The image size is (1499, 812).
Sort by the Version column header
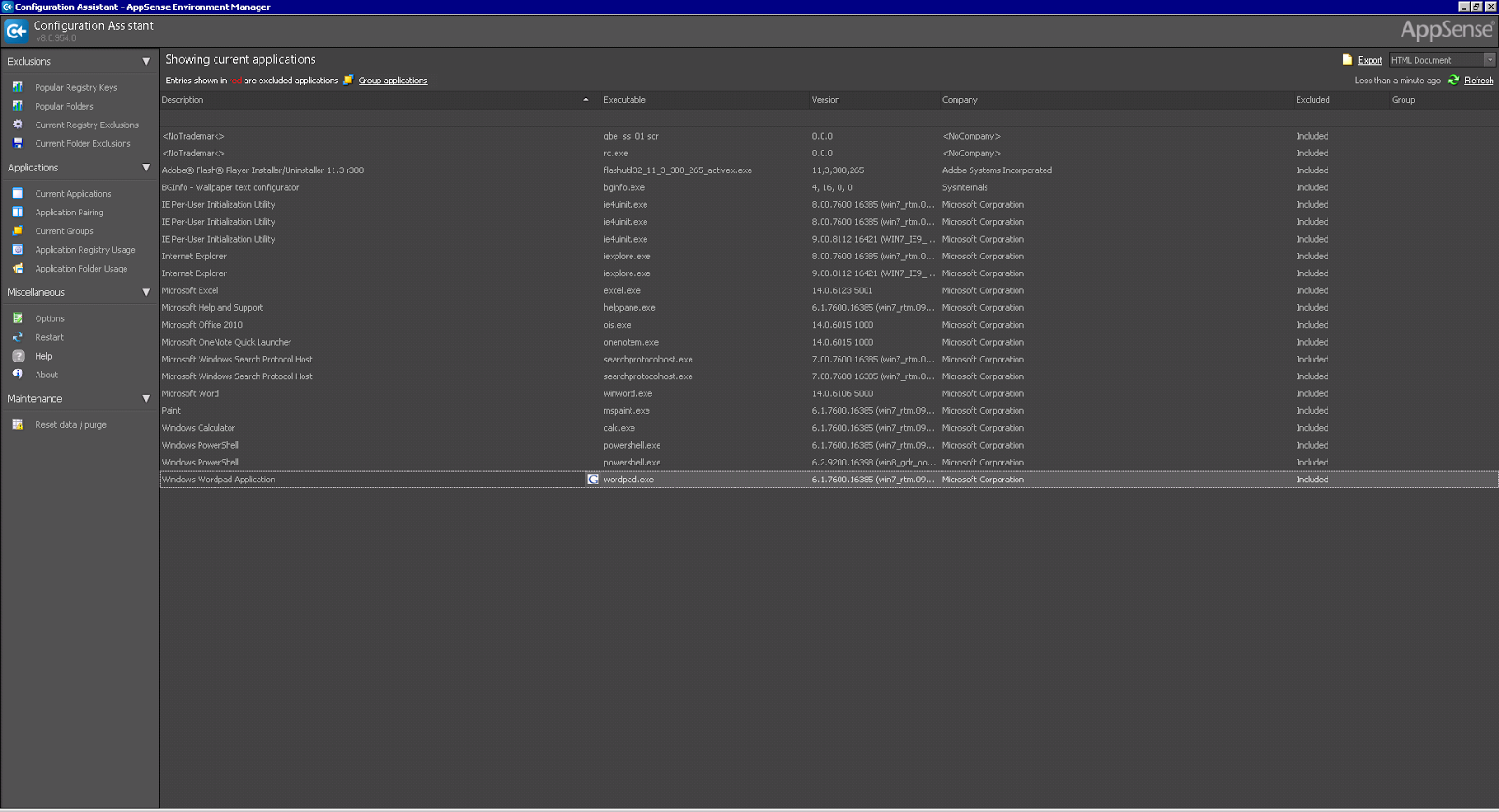pyautogui.click(x=874, y=100)
